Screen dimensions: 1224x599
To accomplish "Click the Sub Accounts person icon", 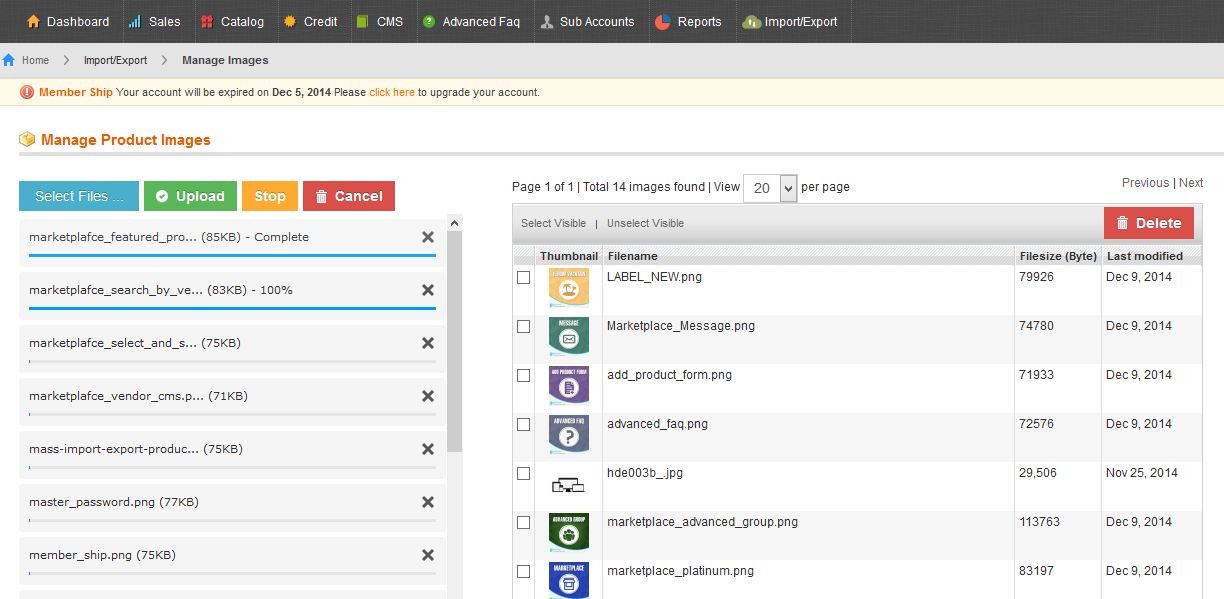I will 546,21.
